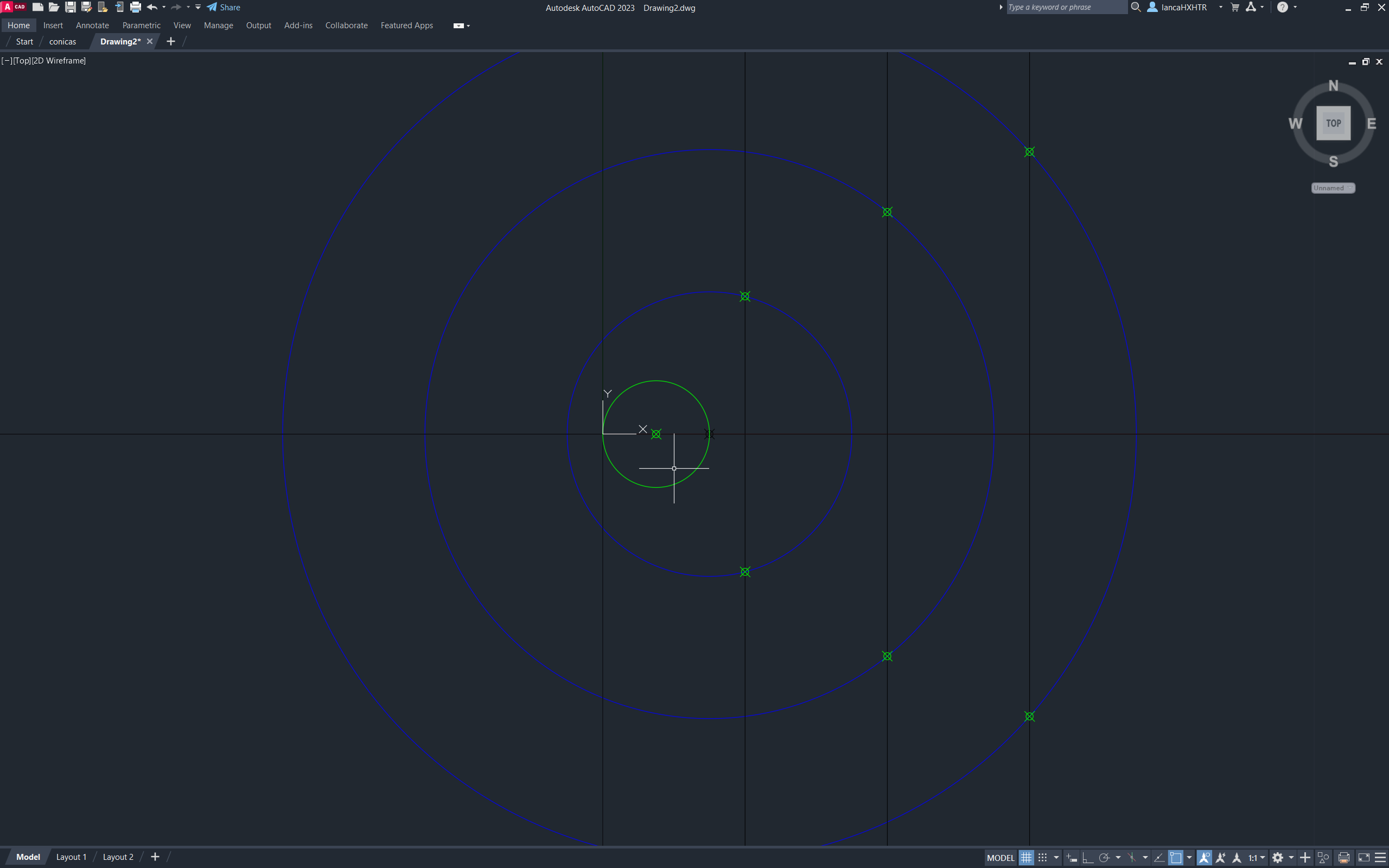Click the search magnifier in the title bar

(x=1136, y=7)
